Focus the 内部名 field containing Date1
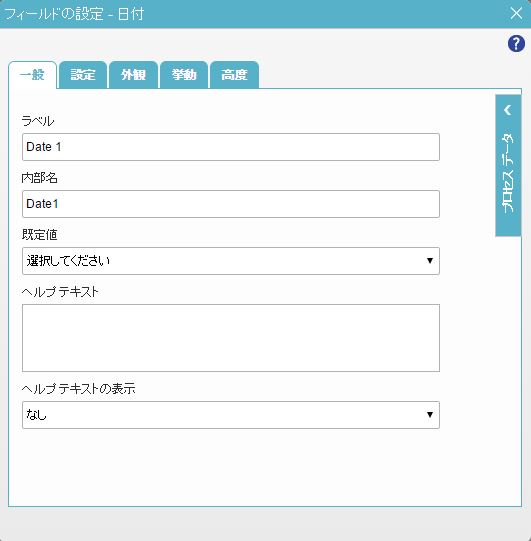The width and height of the screenshot is (531, 541). pos(231,204)
